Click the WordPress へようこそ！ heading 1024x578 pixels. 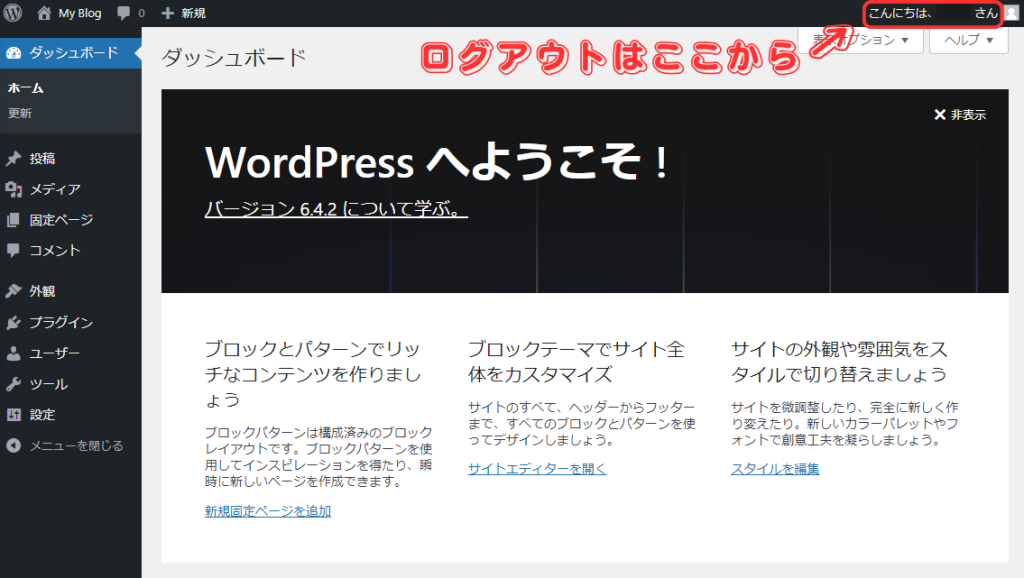[436, 162]
